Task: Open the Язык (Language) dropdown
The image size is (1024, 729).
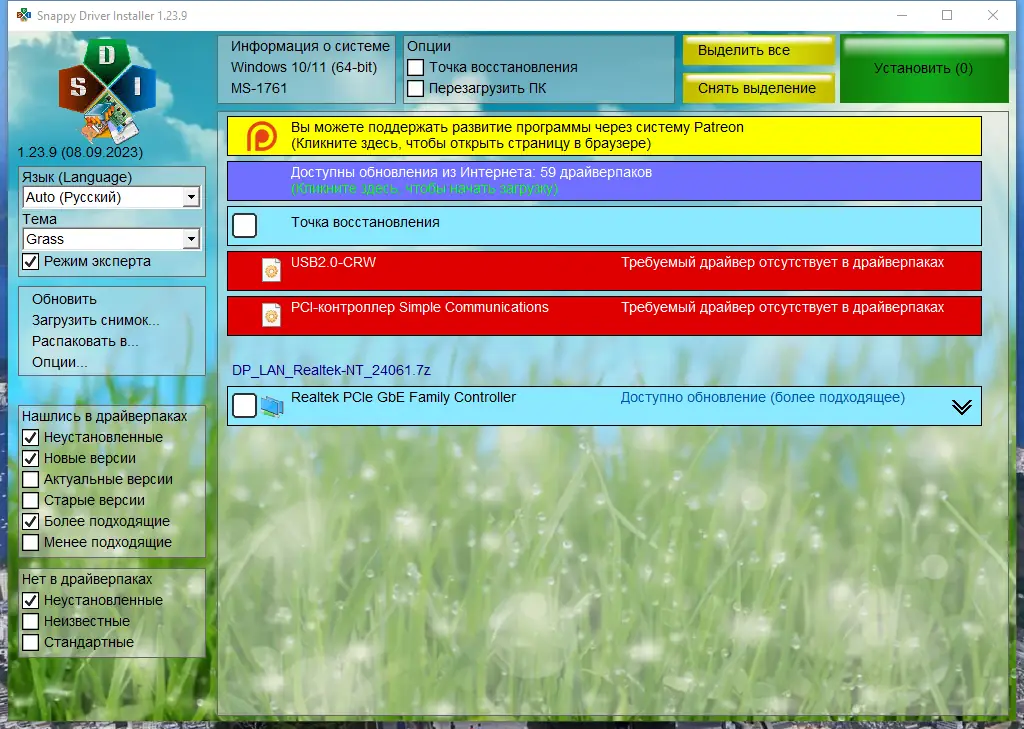Action: point(111,197)
